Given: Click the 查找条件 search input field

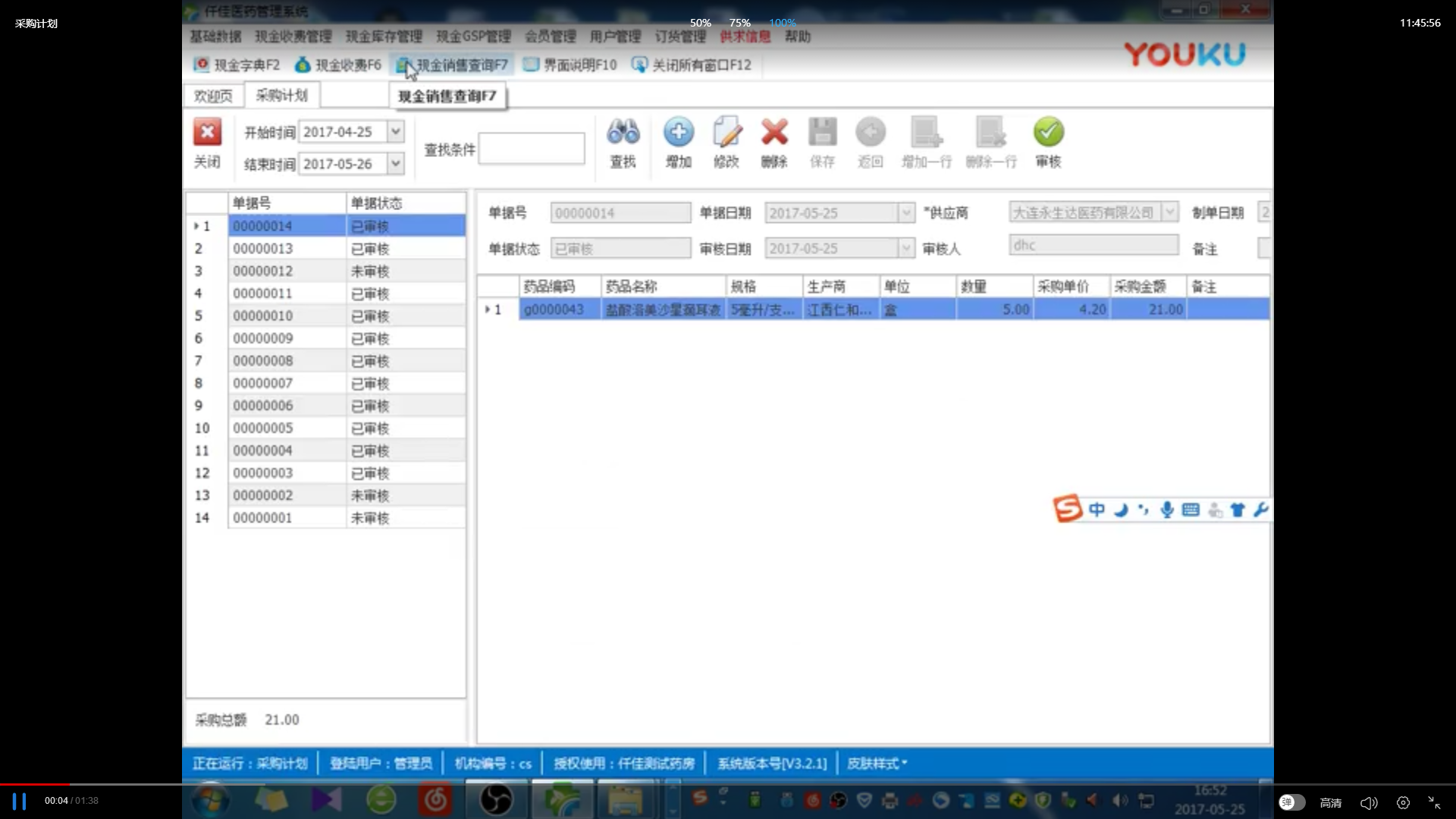Looking at the screenshot, I should click(532, 149).
